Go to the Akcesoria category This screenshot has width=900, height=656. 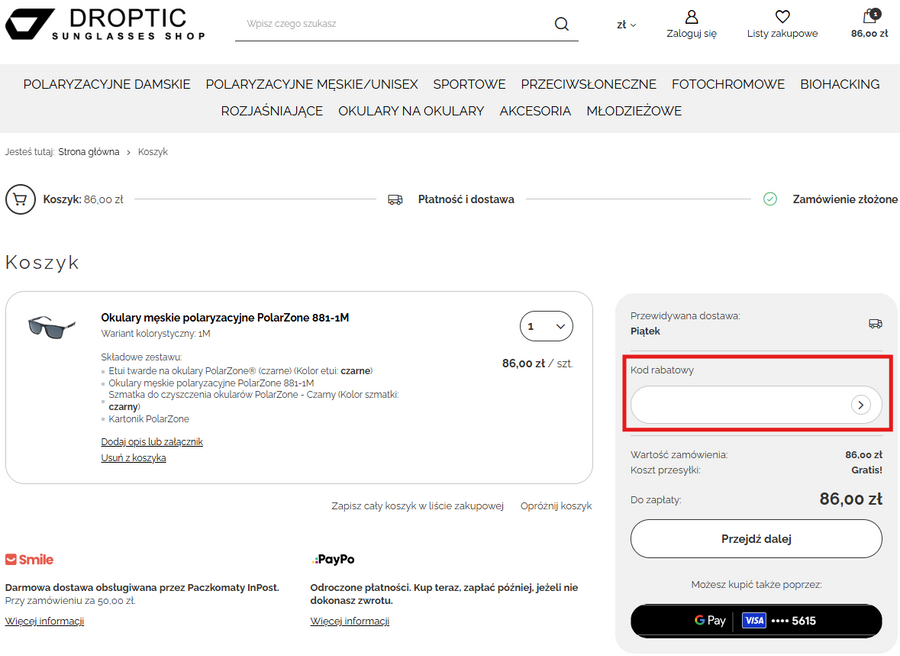coord(535,111)
